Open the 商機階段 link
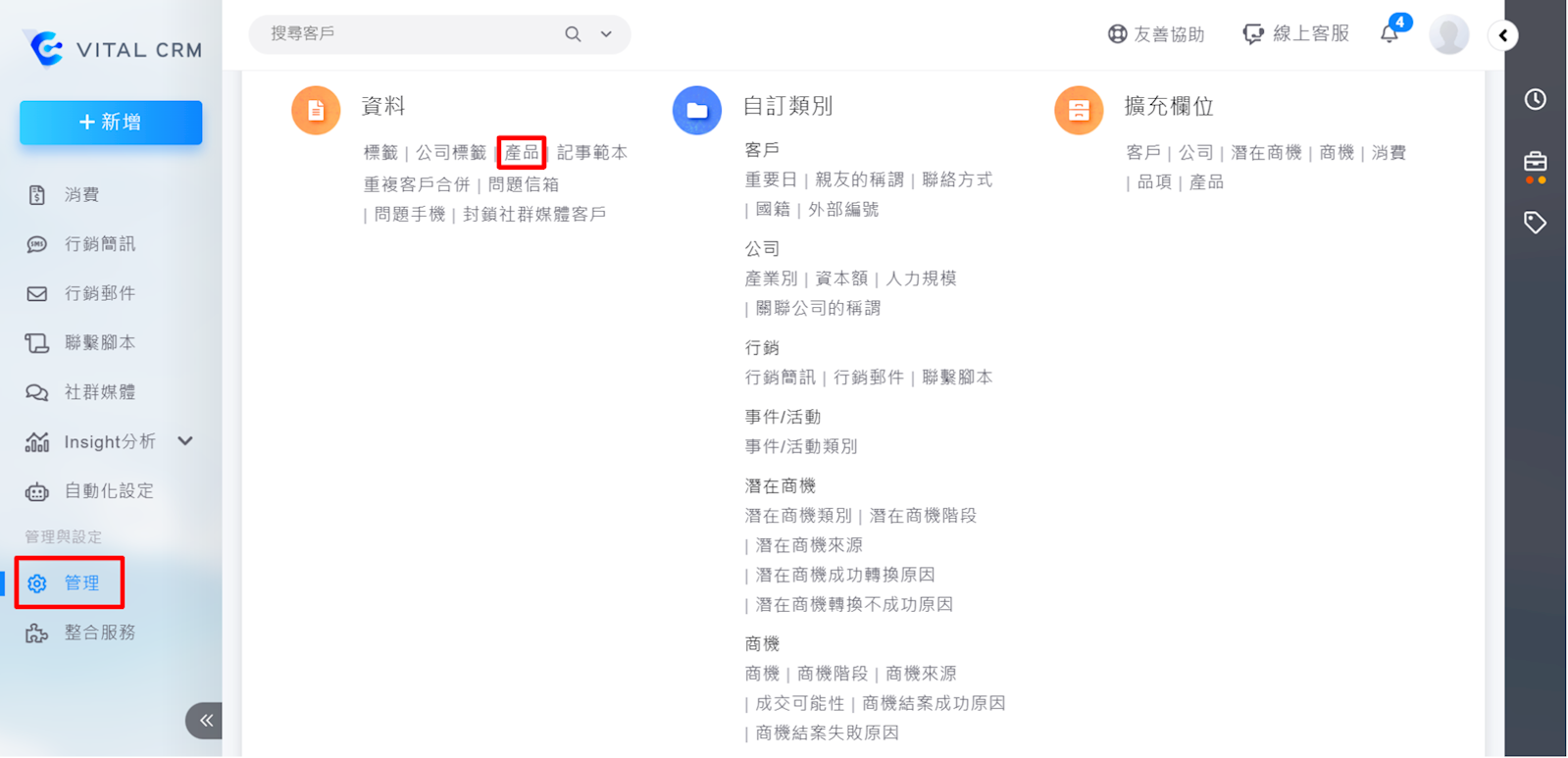Viewport: 1568px width, 758px height. [833, 674]
